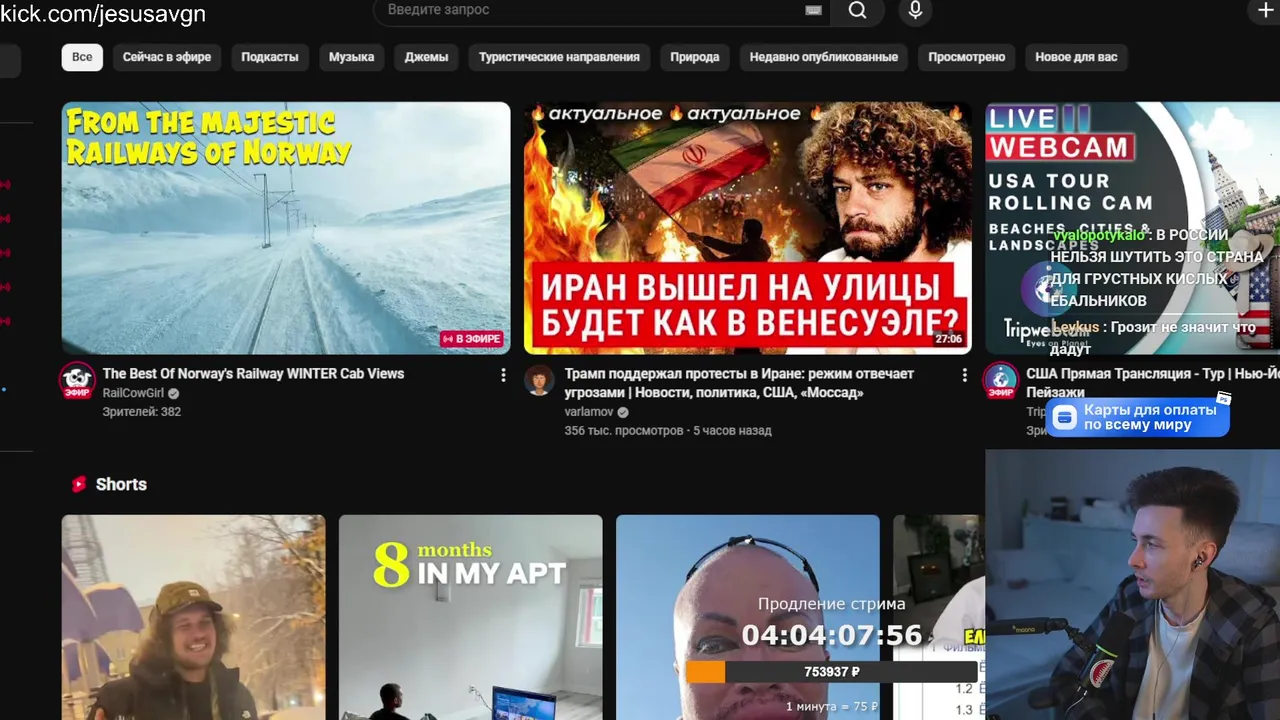Image resolution: width=1280 pixels, height=720 pixels.
Task: Click the kick.com/jesusavgn overlay text
Action: click(103, 13)
